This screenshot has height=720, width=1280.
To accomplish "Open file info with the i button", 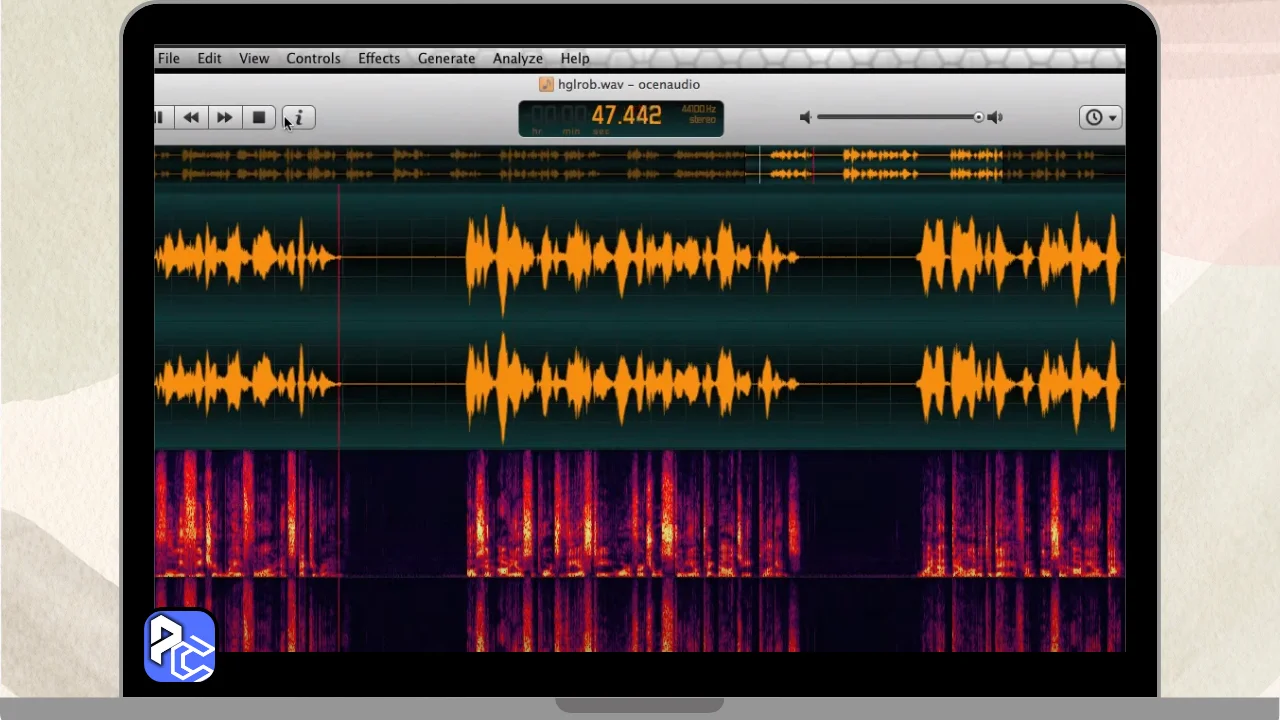I will pos(298,118).
